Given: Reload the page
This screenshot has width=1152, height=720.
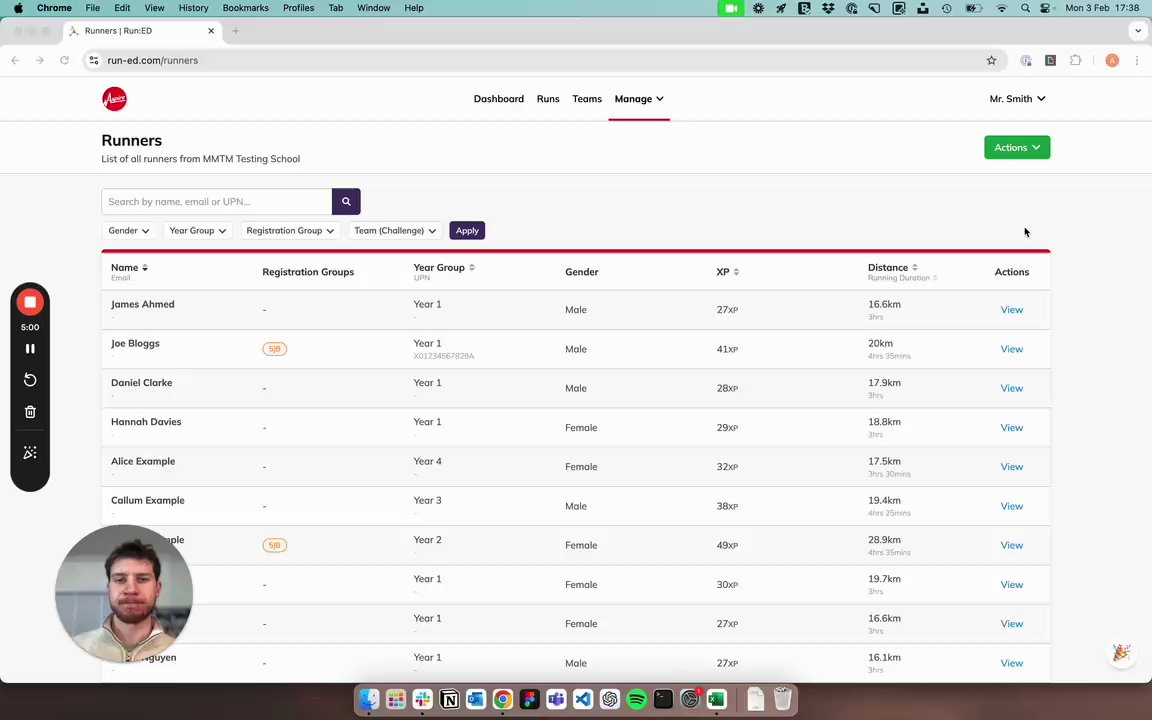Looking at the screenshot, I should click(x=65, y=60).
